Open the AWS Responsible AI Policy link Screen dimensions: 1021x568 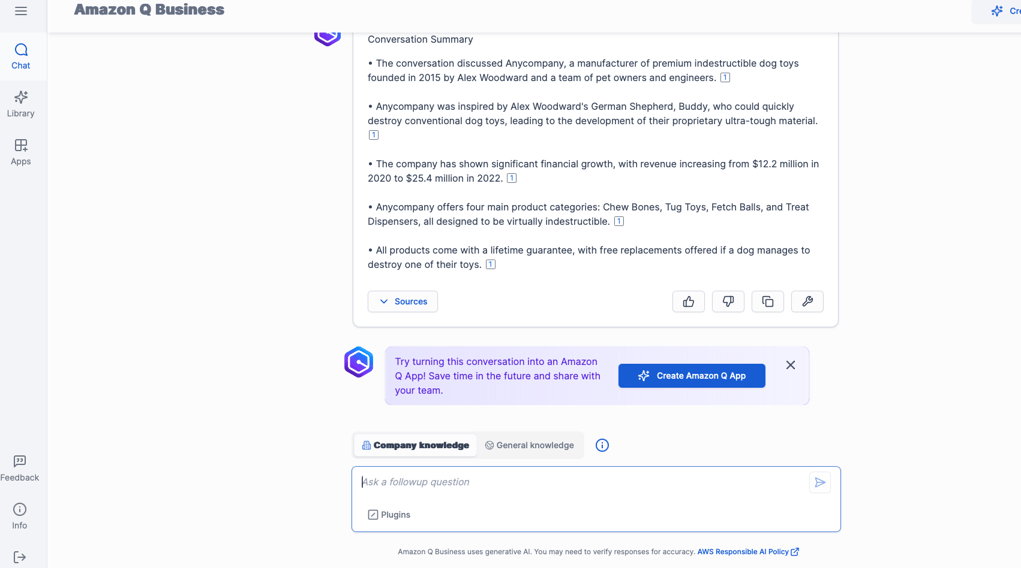coord(748,552)
